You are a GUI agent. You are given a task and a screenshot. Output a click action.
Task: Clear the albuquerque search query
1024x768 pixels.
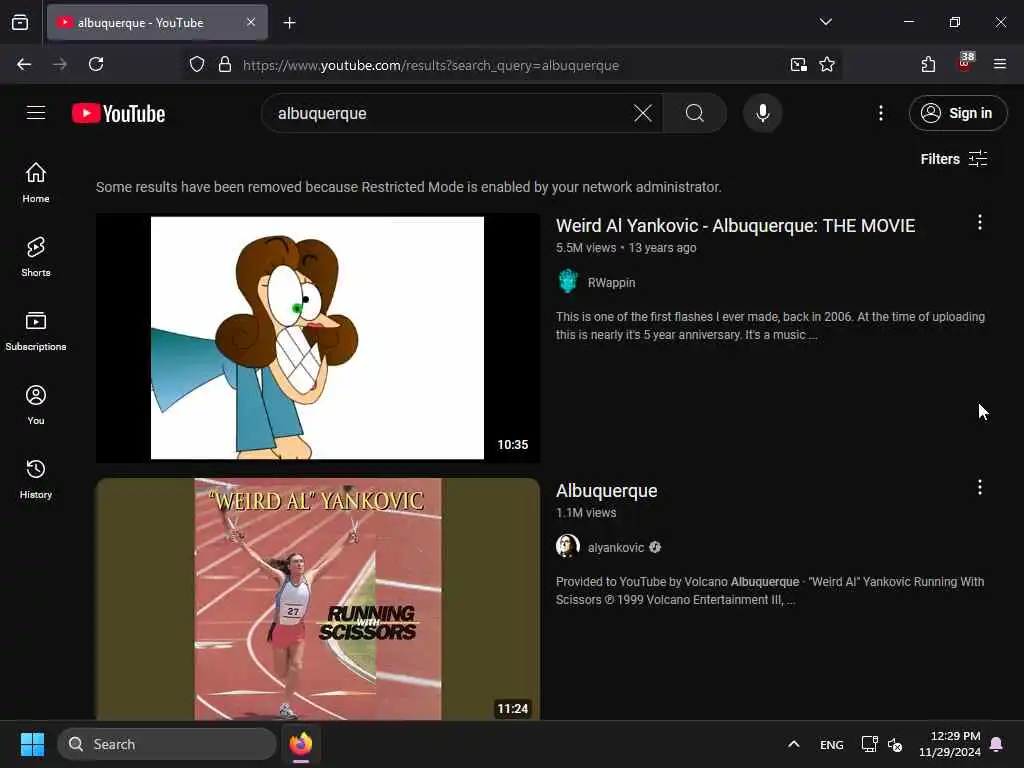point(643,113)
